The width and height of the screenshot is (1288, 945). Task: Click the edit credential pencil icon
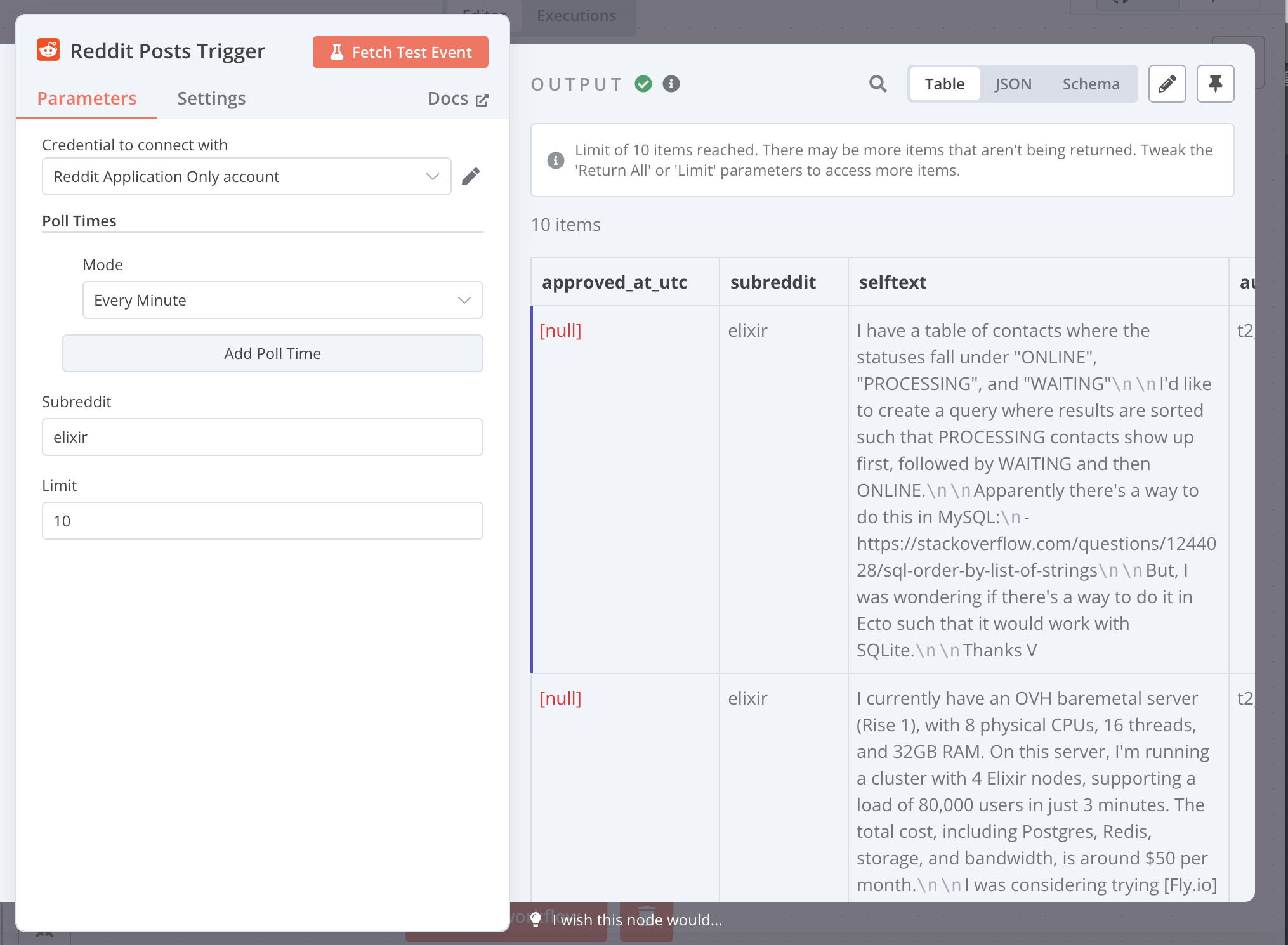[470, 176]
